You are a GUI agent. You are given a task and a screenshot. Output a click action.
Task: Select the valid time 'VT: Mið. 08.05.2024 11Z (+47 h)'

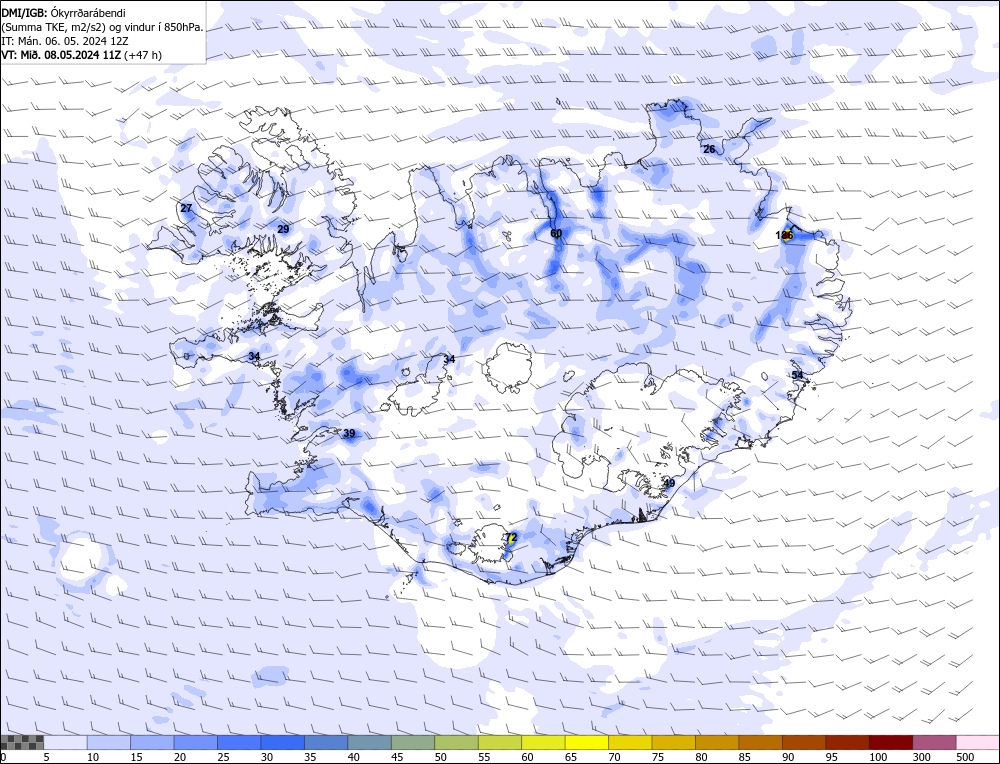point(81,55)
